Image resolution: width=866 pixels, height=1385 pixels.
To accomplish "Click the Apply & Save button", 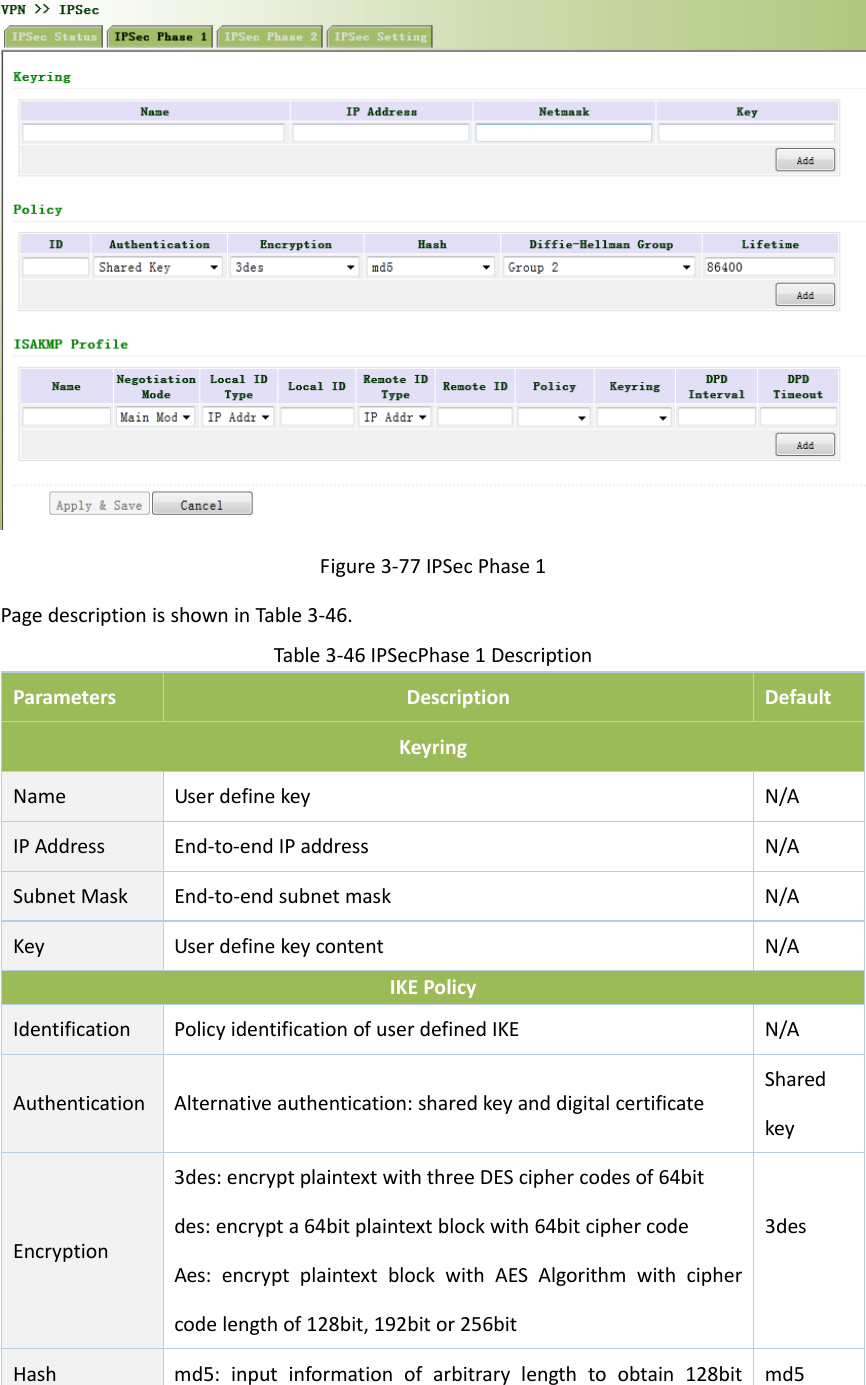I will (98, 503).
